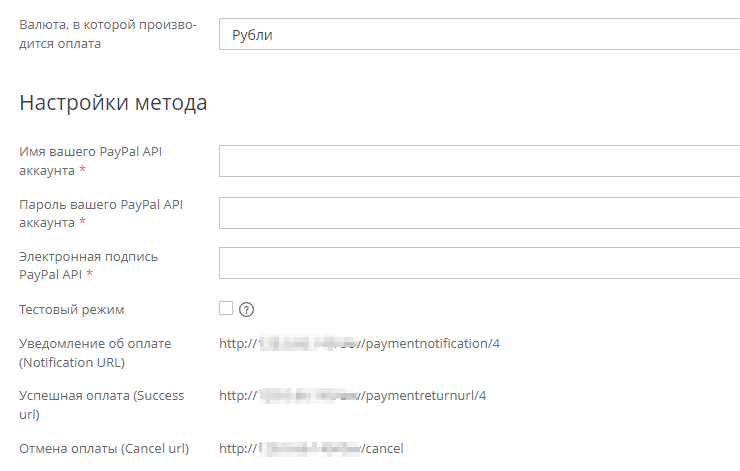
Task: Click the PayPal API account name field
Action: tap(479, 161)
